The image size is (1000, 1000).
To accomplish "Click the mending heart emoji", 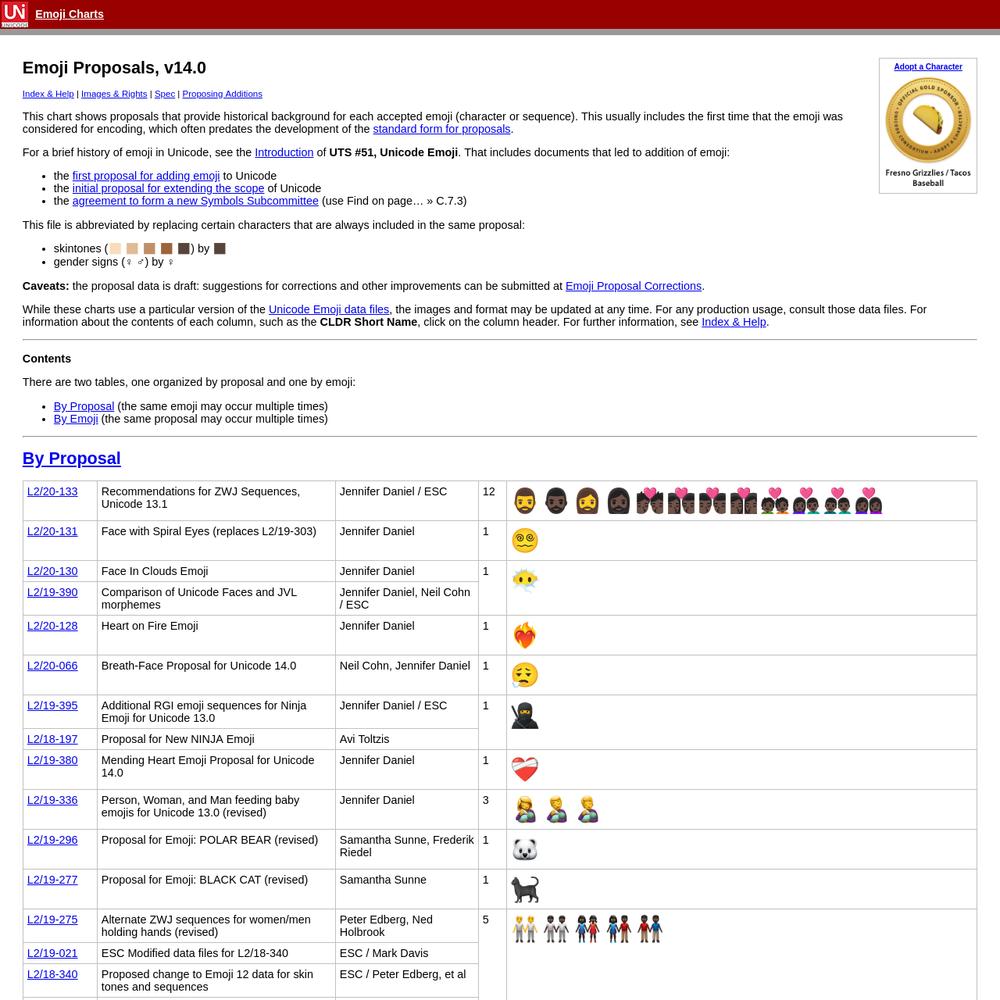I will point(525,769).
